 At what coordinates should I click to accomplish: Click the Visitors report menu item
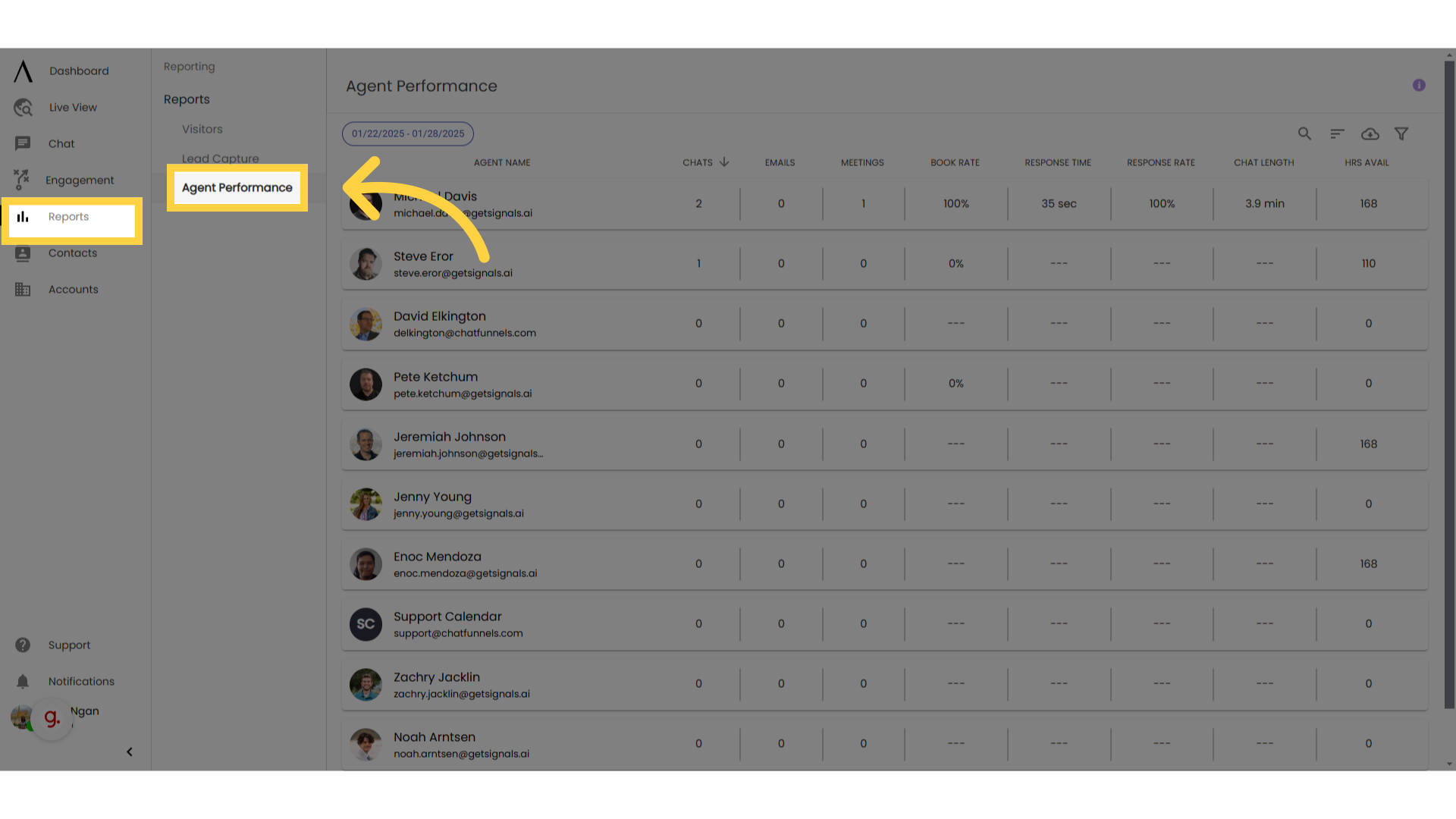[202, 129]
